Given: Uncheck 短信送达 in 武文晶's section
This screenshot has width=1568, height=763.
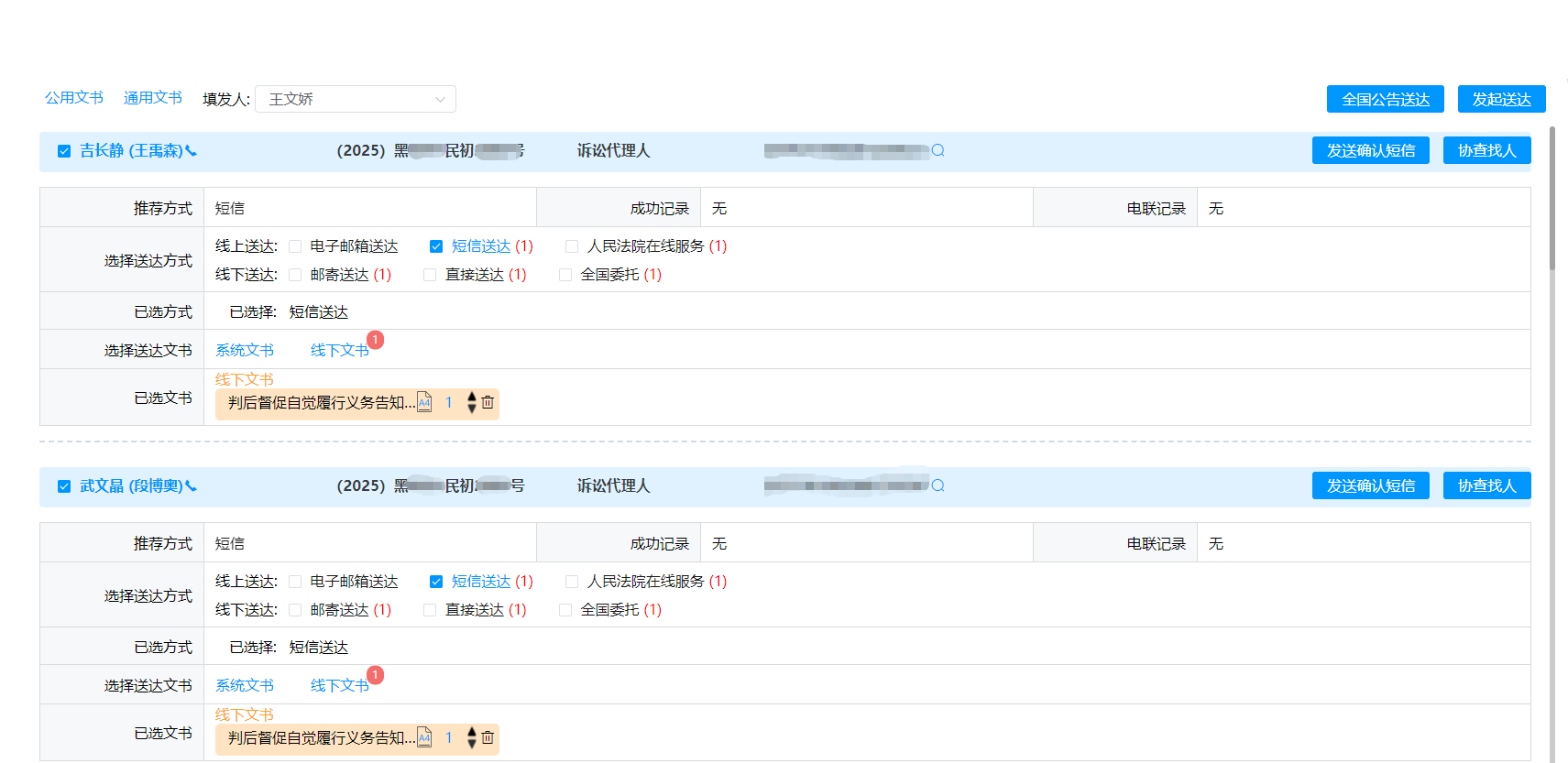Looking at the screenshot, I should (436, 582).
